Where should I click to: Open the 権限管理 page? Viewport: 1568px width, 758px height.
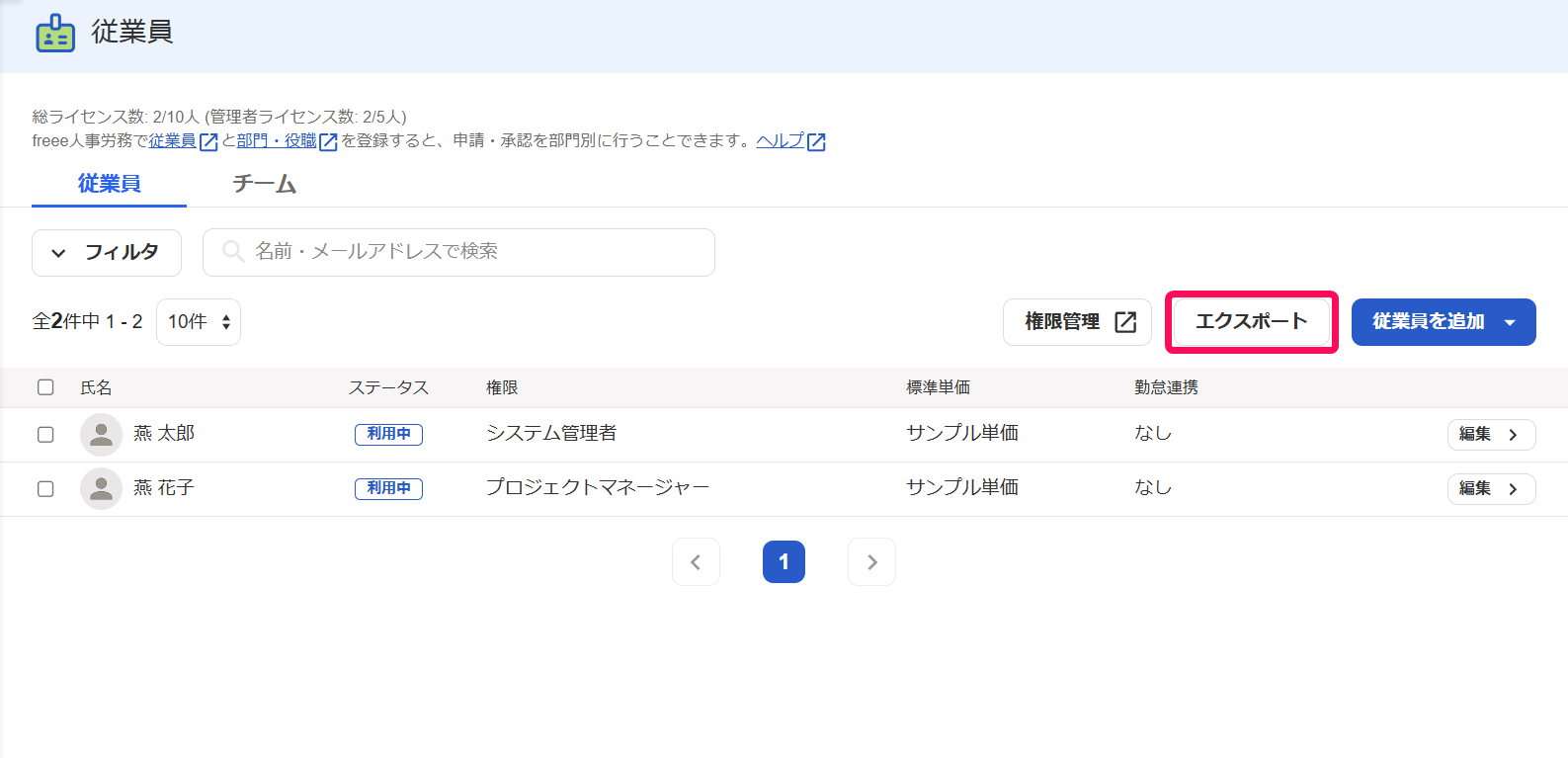tap(1077, 322)
